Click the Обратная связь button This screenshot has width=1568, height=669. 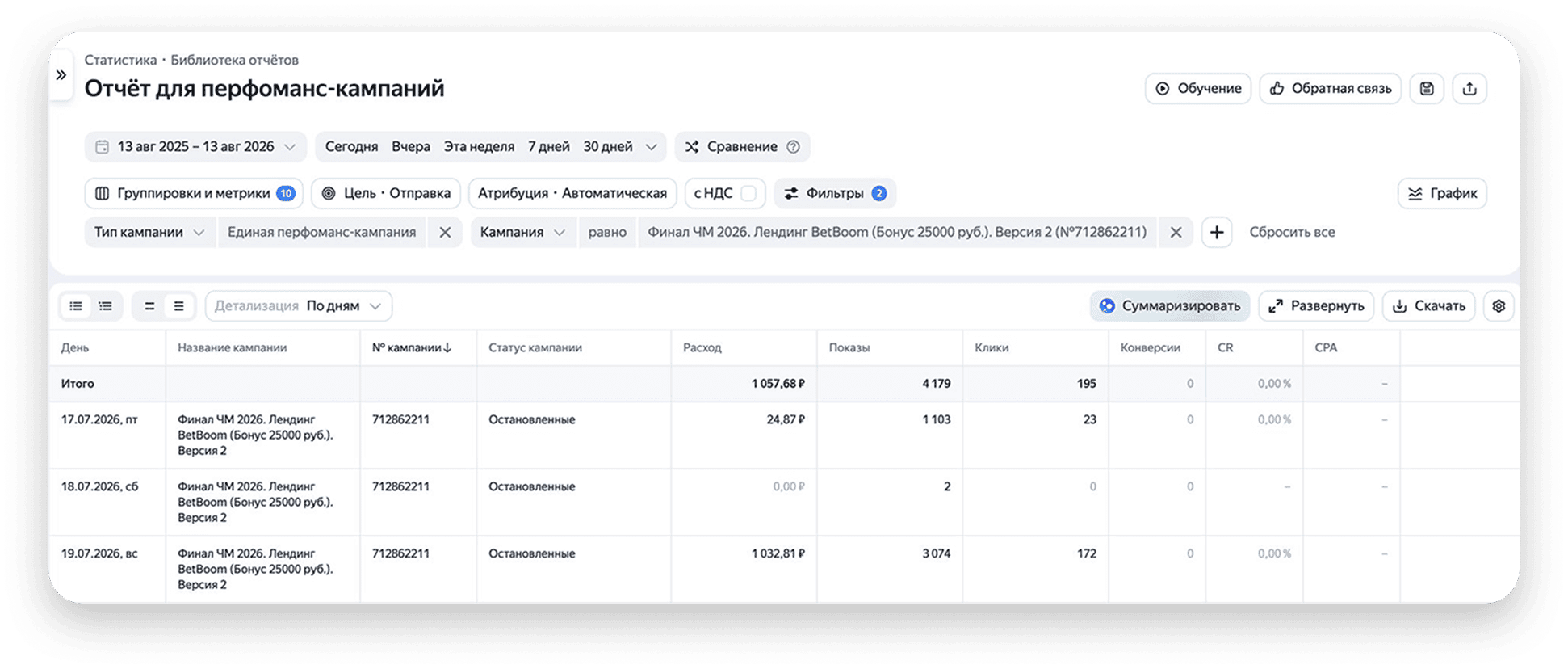(x=1331, y=89)
